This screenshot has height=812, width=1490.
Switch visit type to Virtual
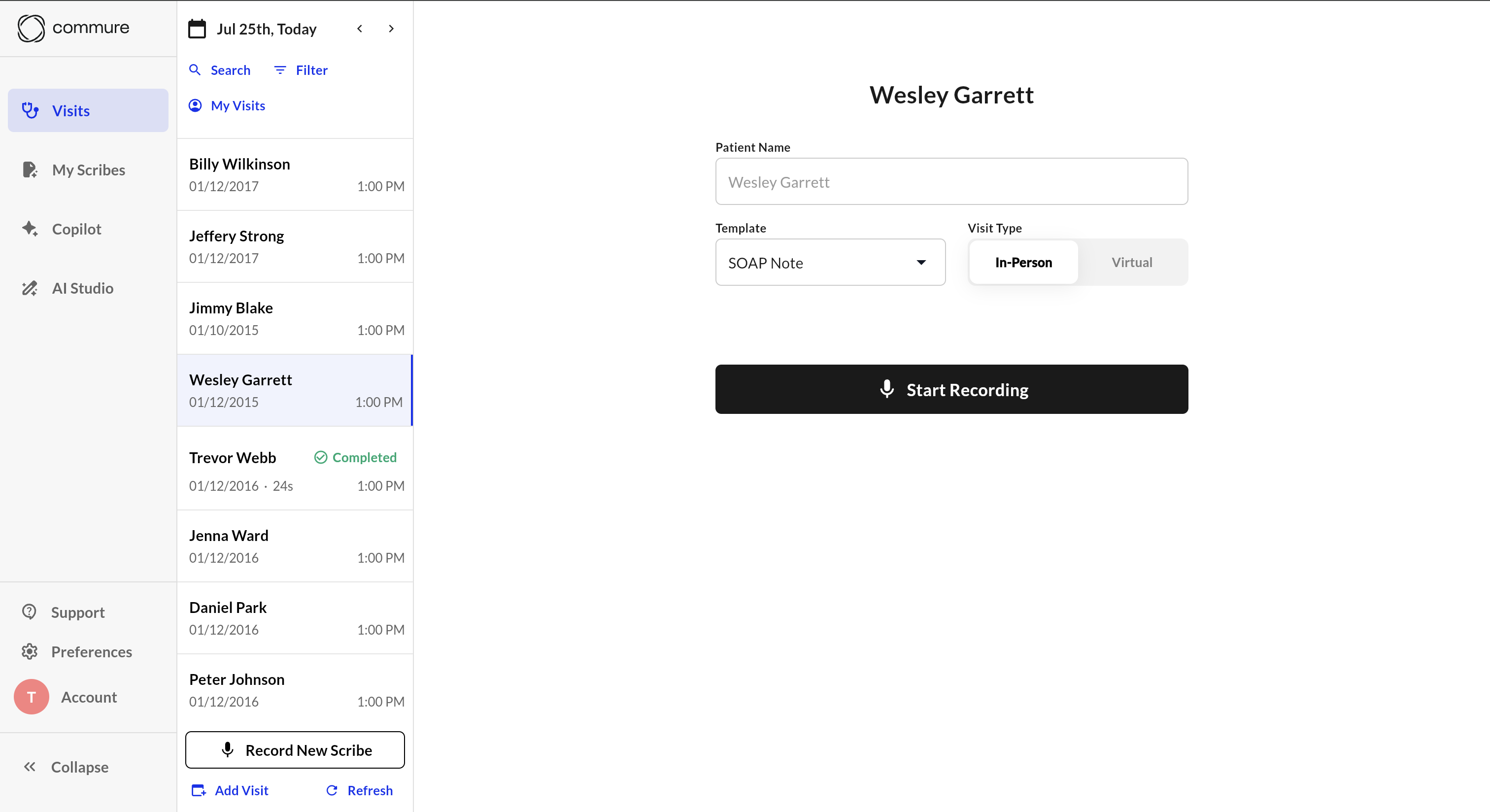click(x=1131, y=263)
